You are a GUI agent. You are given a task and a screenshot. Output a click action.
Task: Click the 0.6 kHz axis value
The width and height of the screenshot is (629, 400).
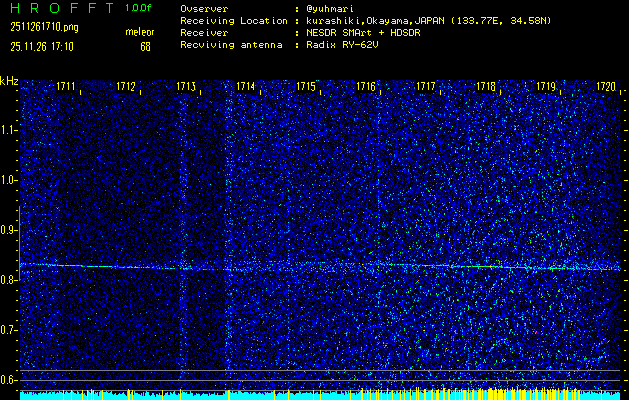(x=9, y=380)
